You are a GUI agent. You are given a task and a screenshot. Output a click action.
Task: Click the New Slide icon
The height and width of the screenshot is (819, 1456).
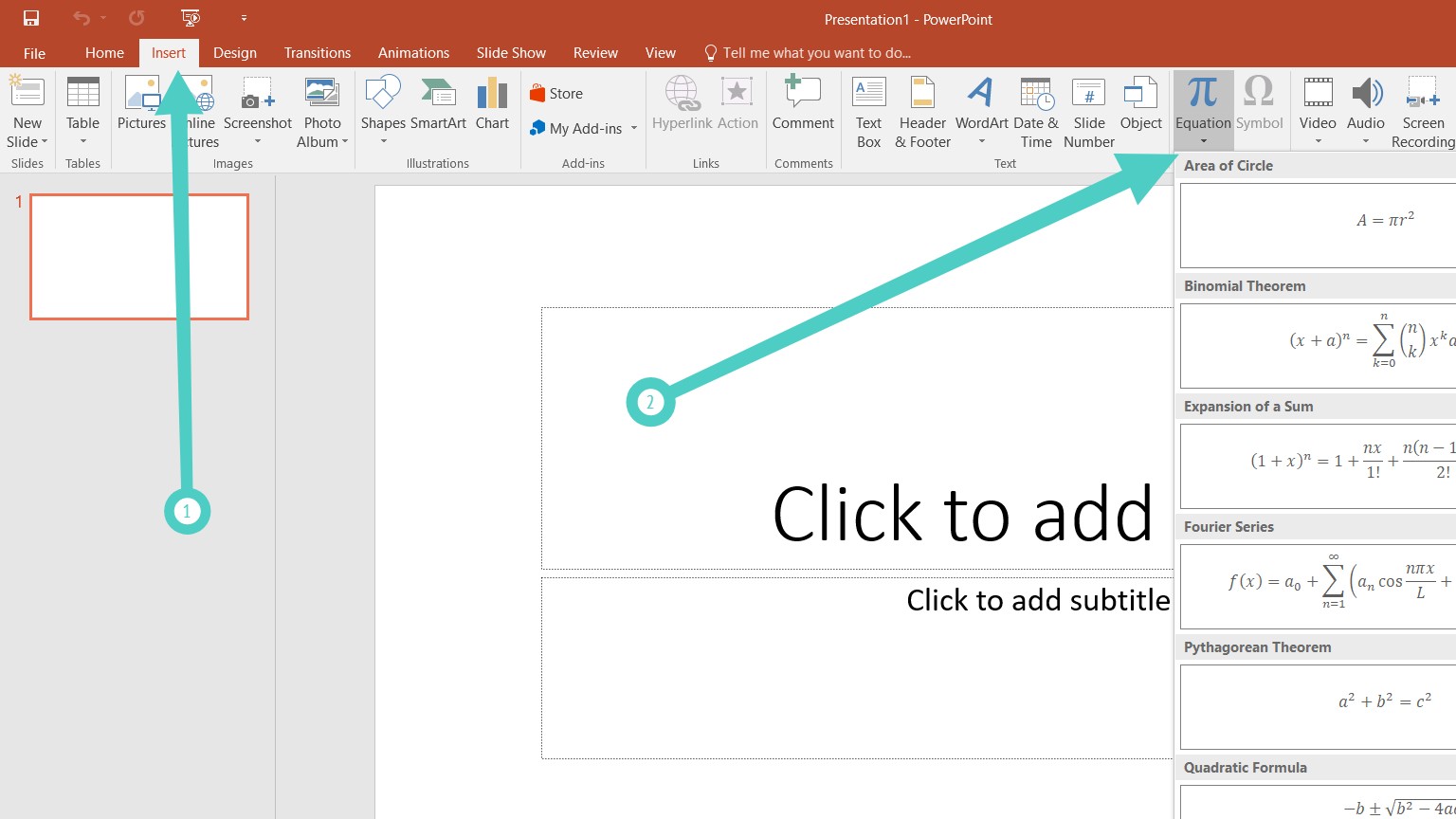[x=27, y=92]
